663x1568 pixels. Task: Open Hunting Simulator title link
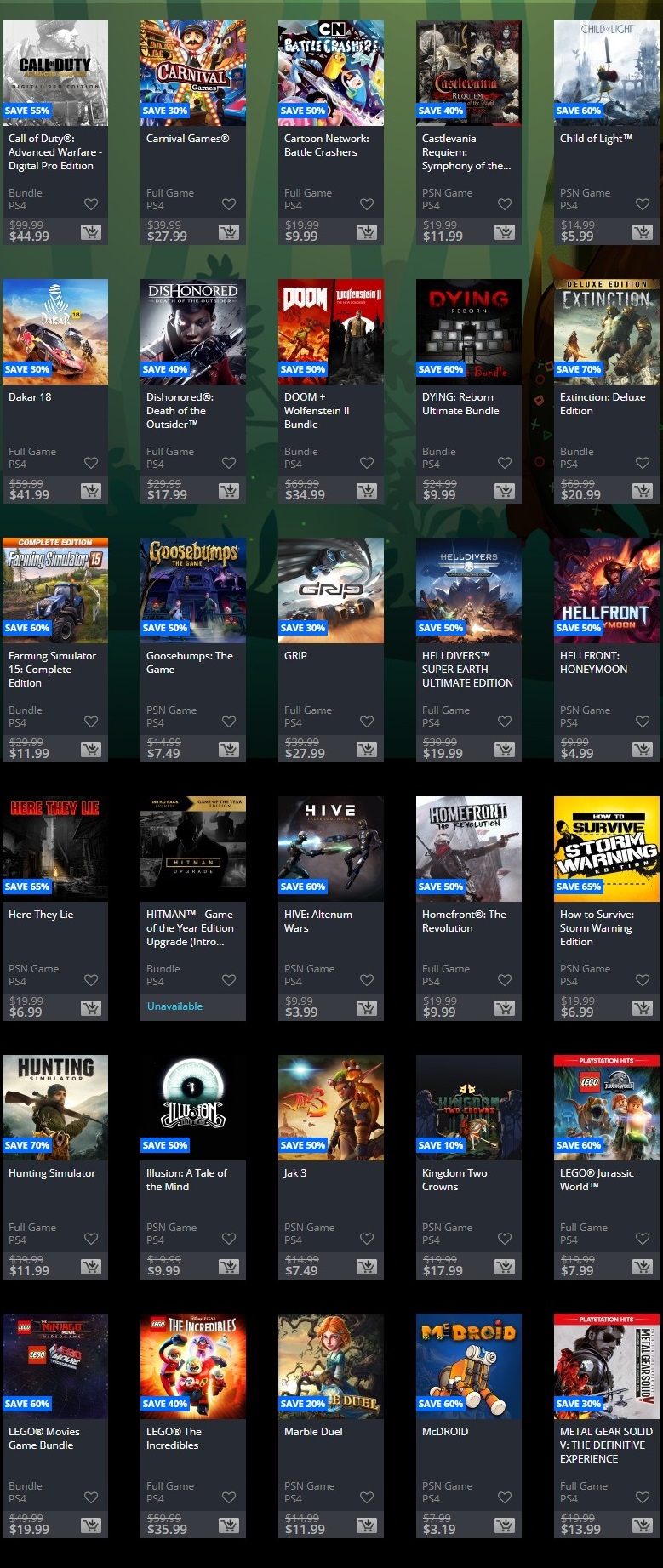52,1173
